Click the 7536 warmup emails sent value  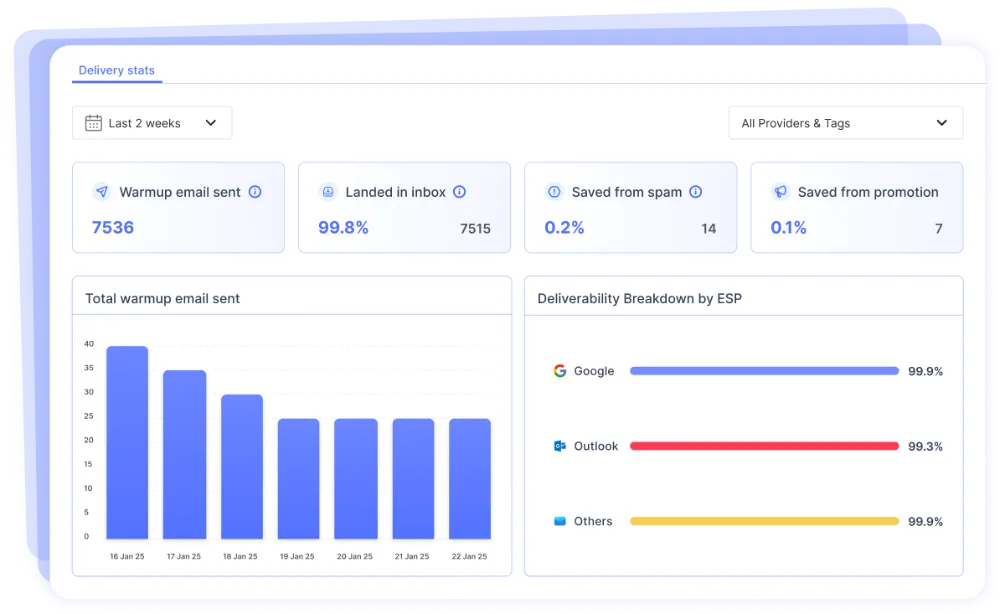(113, 228)
